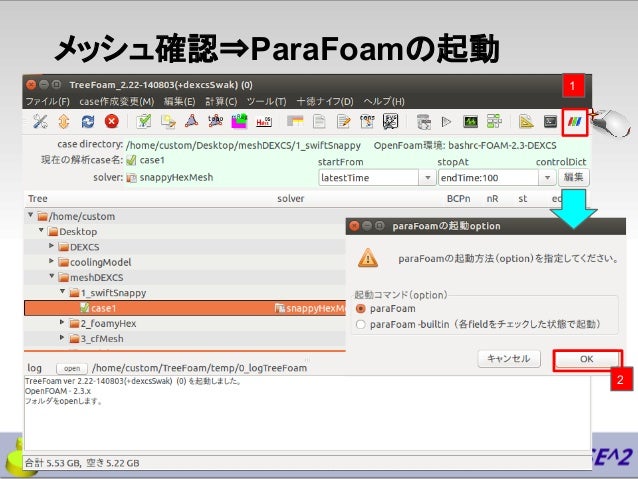Collapse the 1_swiftSnappy folder node
The width and height of the screenshot is (638, 479).
point(62,291)
